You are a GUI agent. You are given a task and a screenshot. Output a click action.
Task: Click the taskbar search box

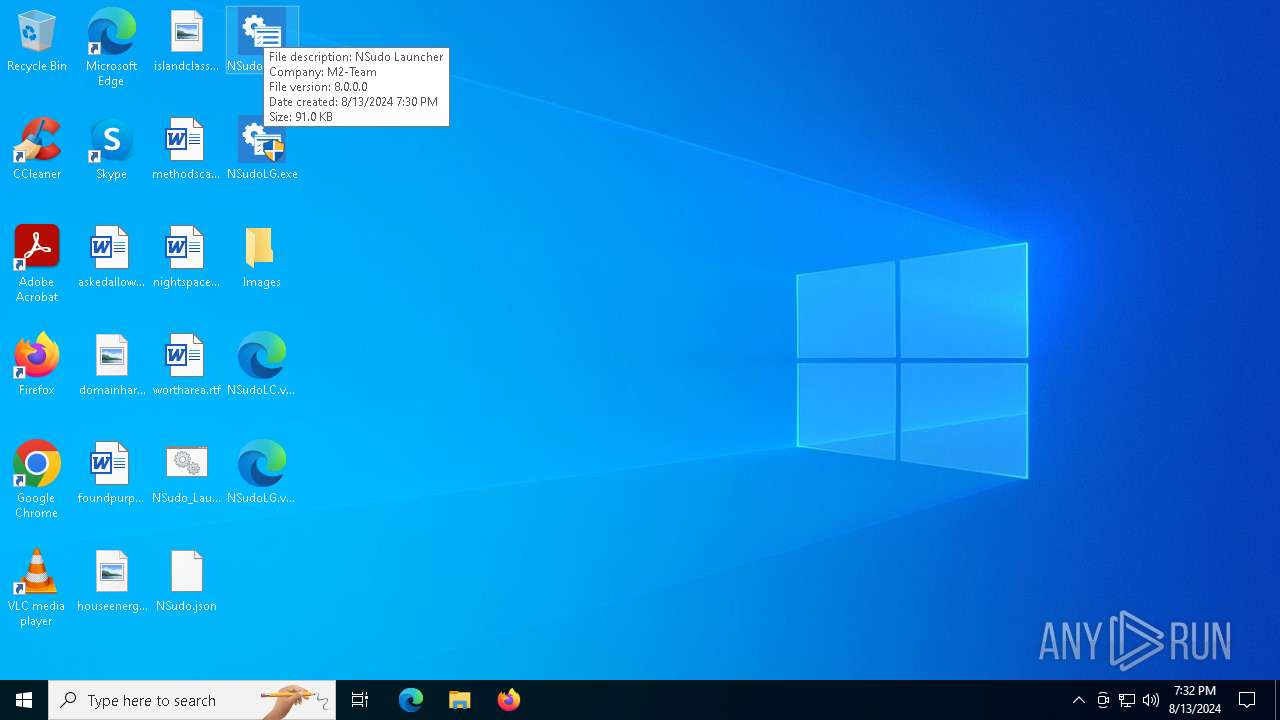[192, 700]
